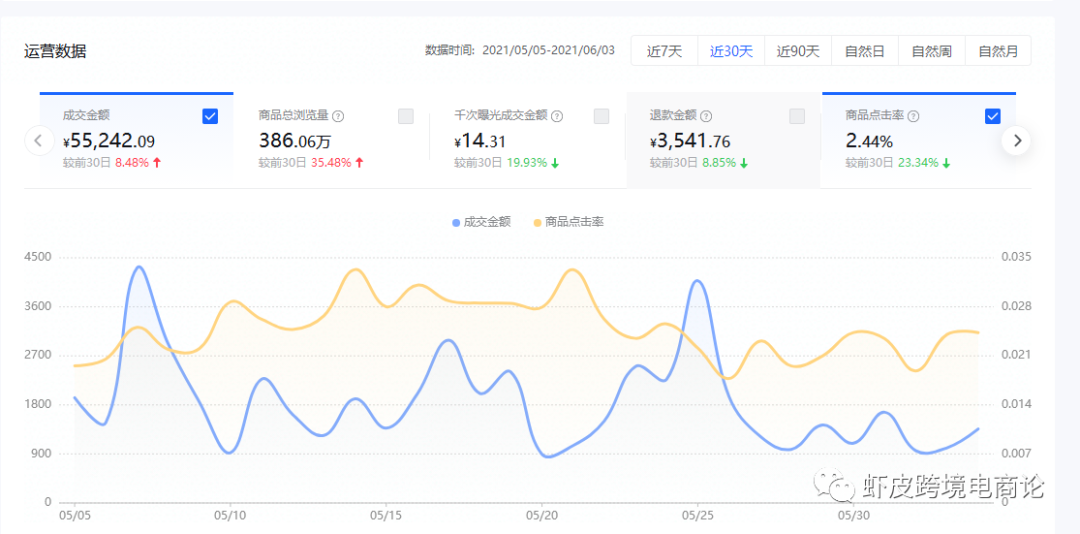Image resolution: width=1080 pixels, height=534 pixels.
Task: Click help icon beside 千次曝光成交金额
Action: [557, 116]
